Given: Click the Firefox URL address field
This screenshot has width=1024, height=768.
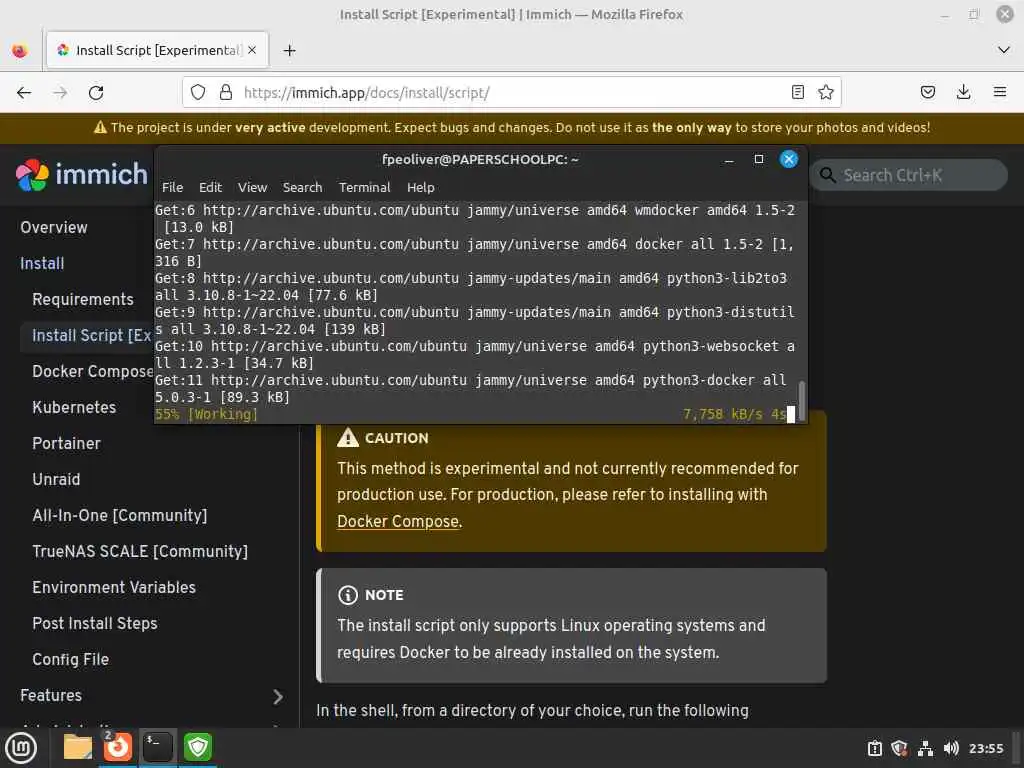Looking at the screenshot, I should click(x=513, y=93).
